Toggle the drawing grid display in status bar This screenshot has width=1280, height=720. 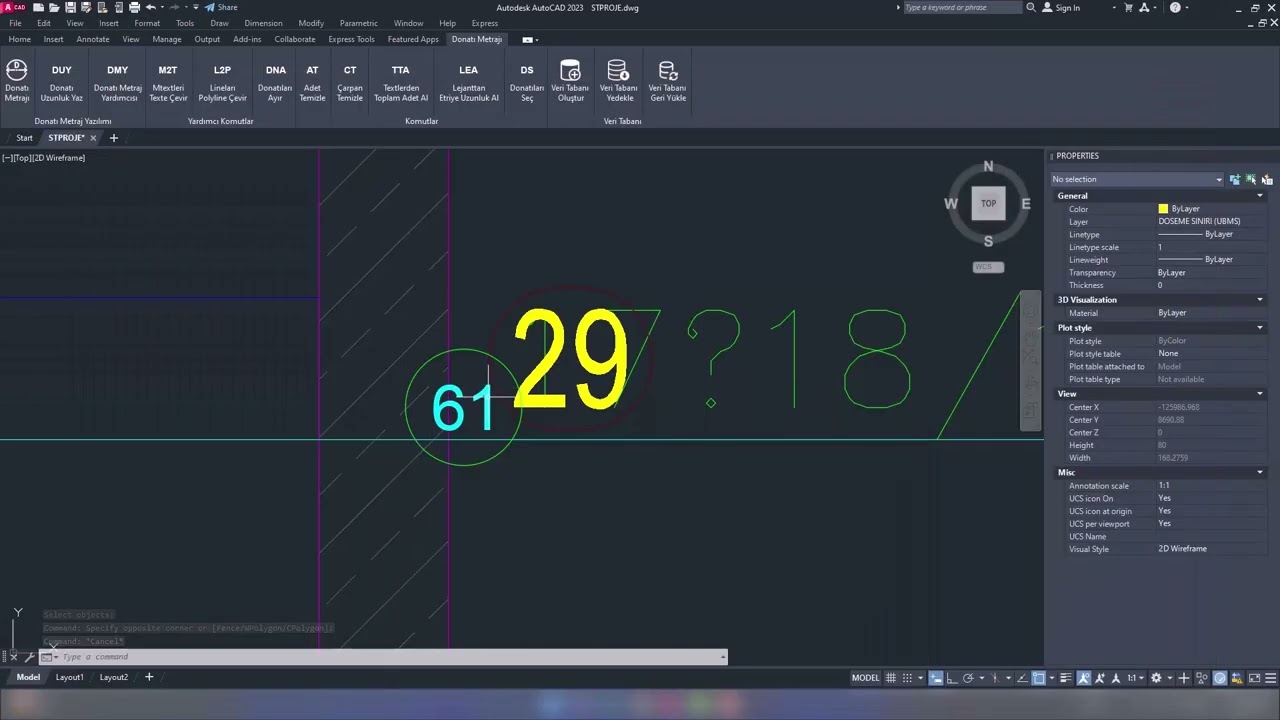tap(891, 678)
